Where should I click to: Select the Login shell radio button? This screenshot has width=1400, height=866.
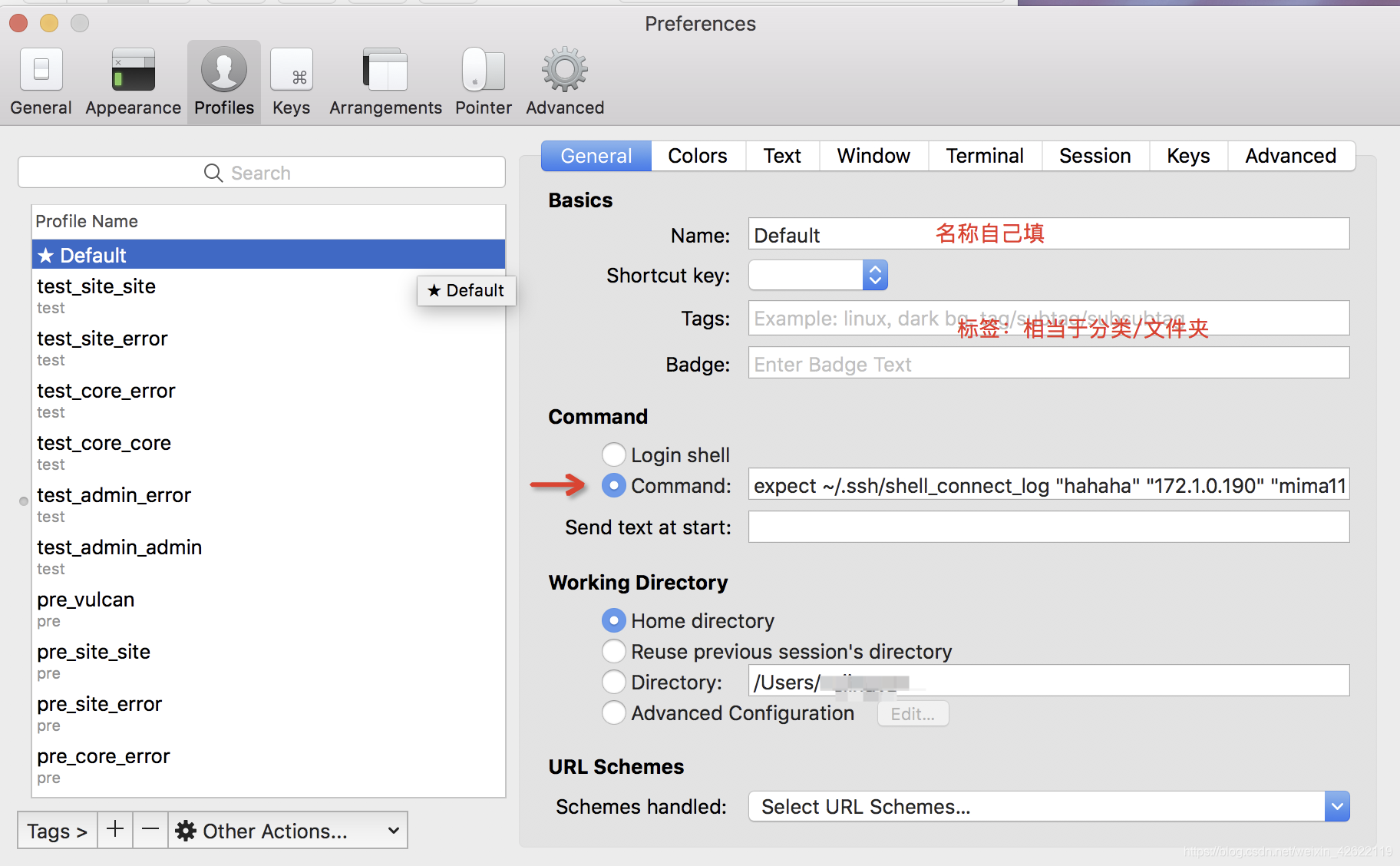coord(613,454)
